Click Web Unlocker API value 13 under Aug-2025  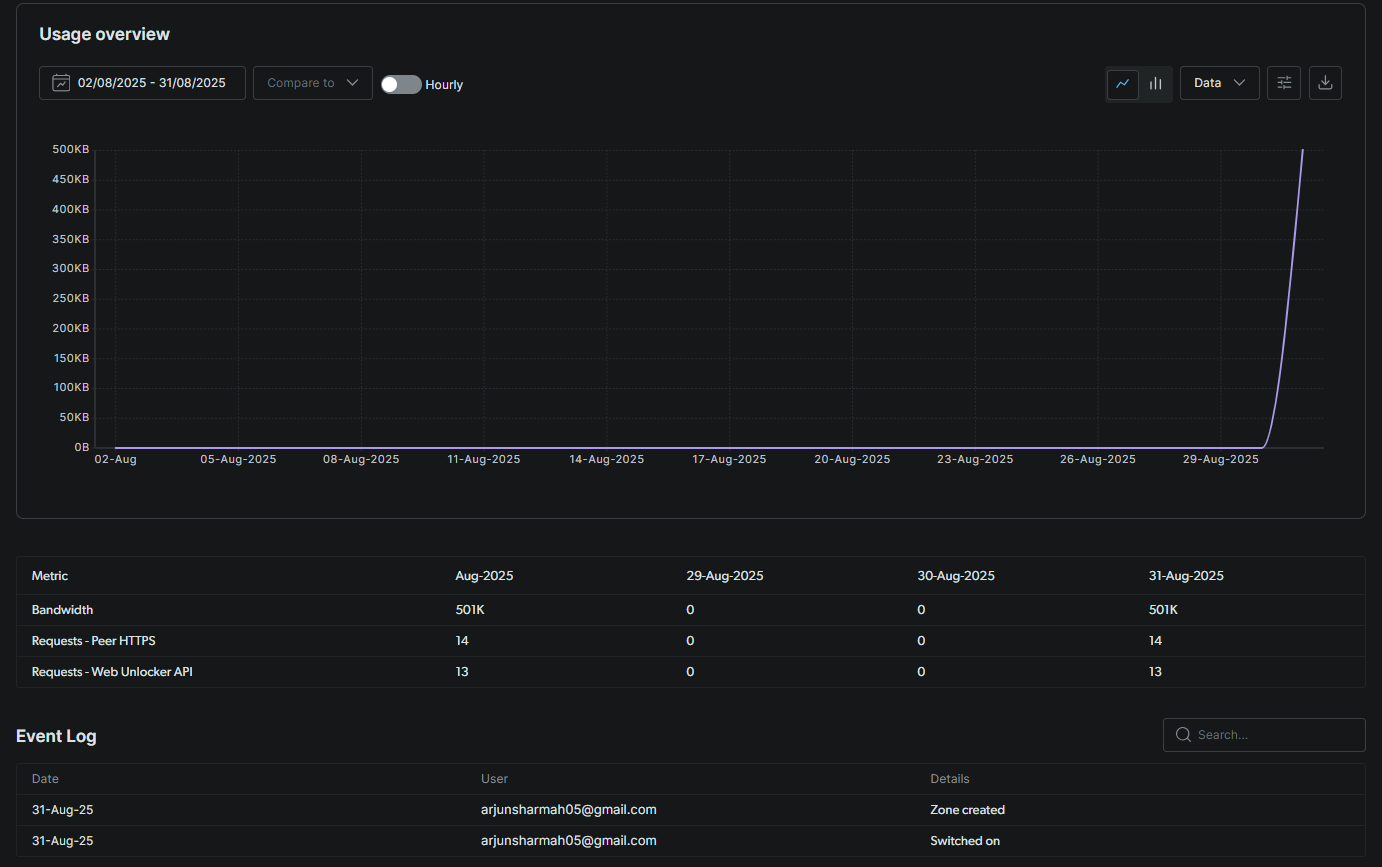coord(462,672)
